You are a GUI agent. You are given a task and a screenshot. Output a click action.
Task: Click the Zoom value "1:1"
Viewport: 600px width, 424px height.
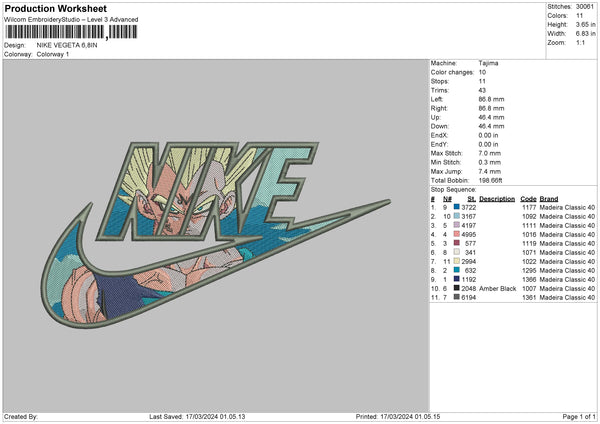pyautogui.click(x=580, y=43)
